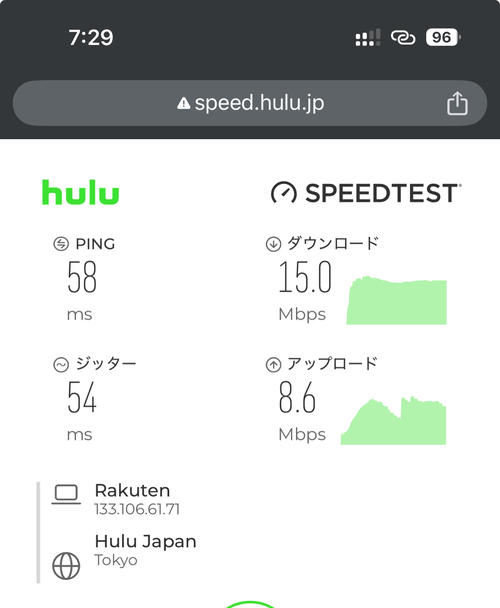Viewport: 500px width, 608px height.
Task: Tap the battery indicator showing 96
Action: 443,38
